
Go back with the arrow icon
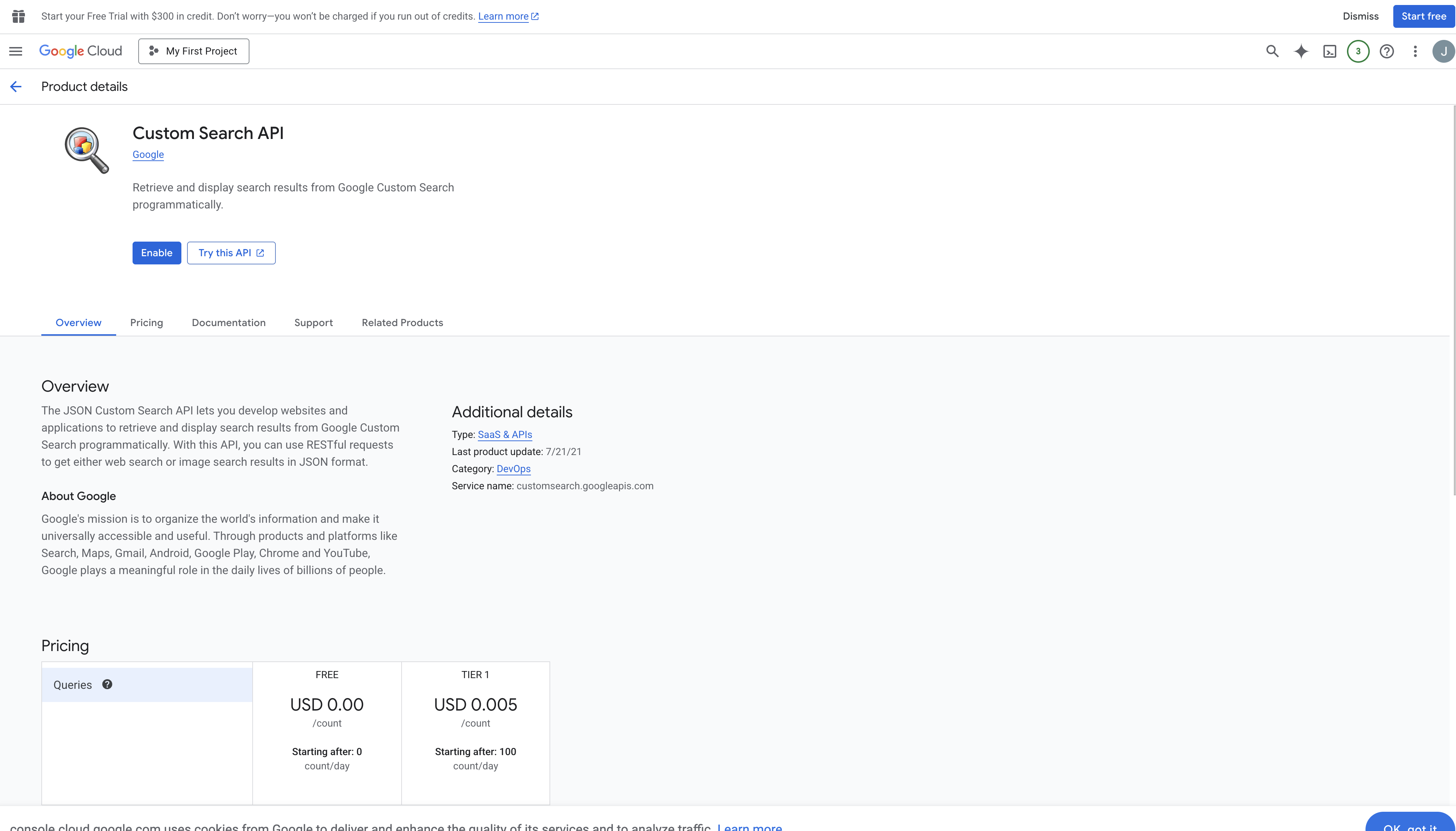pyautogui.click(x=16, y=87)
